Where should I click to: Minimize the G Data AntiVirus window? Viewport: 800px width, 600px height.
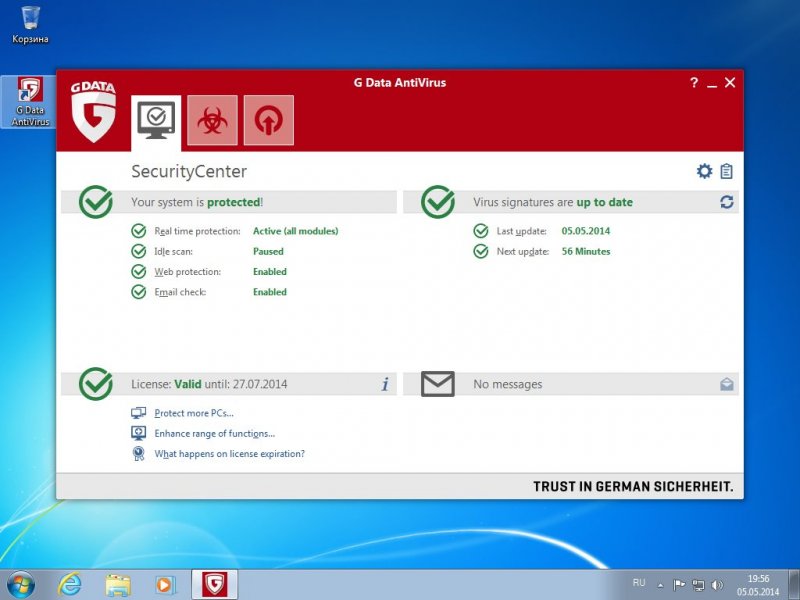point(712,84)
